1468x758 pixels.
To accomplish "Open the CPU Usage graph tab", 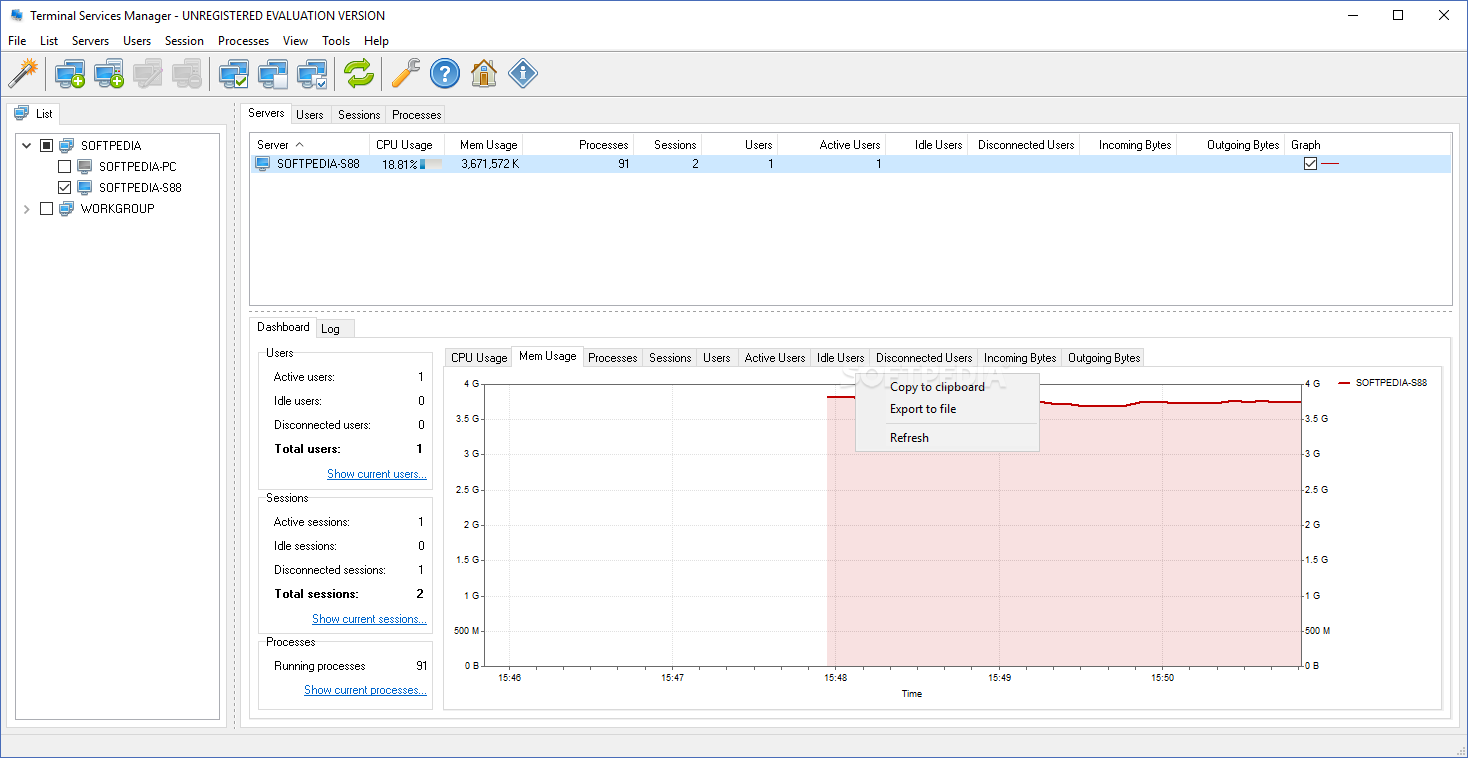I will click(479, 358).
